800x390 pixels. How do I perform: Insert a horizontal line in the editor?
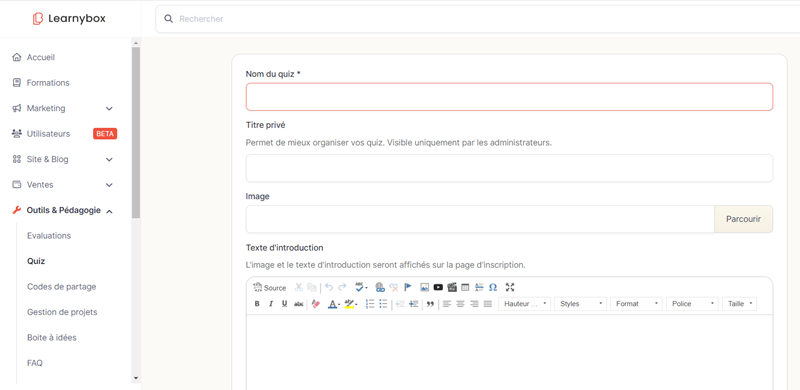click(x=479, y=287)
